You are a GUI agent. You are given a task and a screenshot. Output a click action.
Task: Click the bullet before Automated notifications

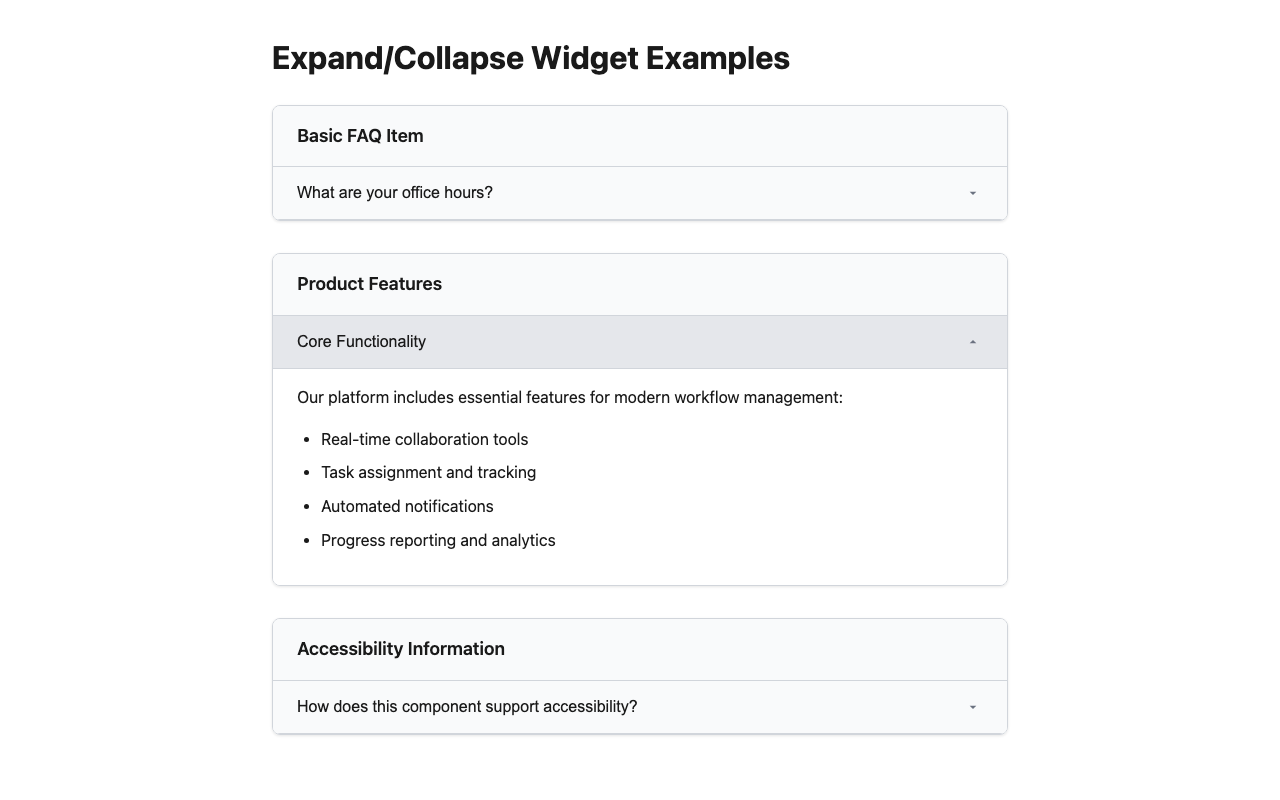tap(306, 507)
